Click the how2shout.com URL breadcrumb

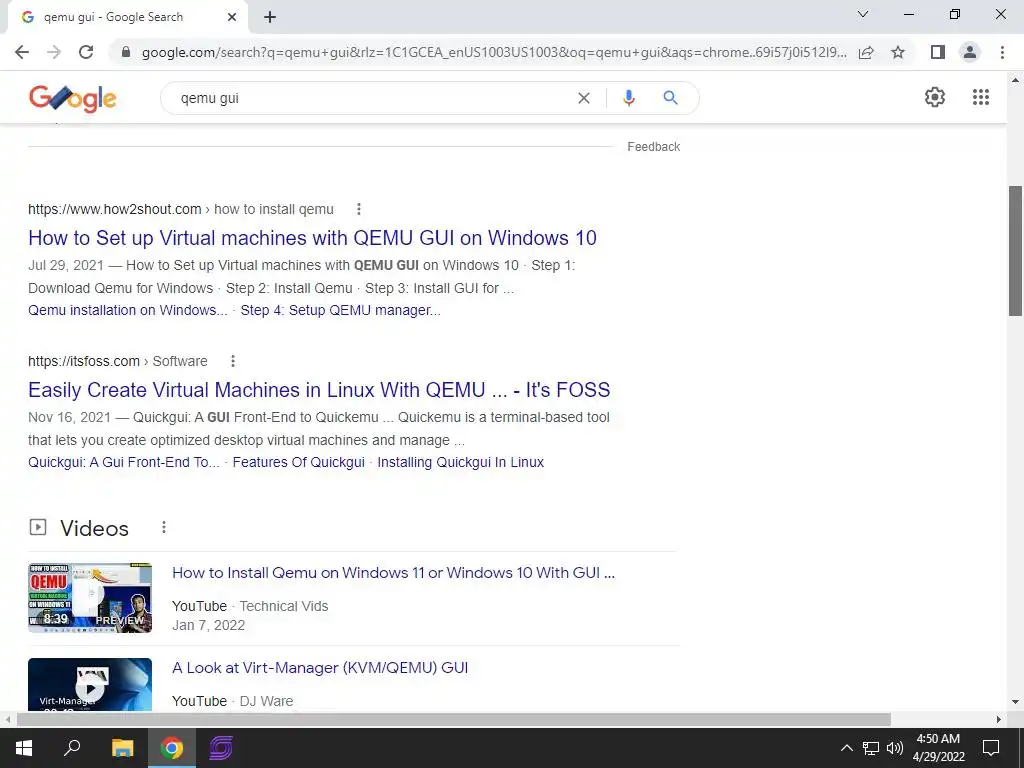coord(181,210)
